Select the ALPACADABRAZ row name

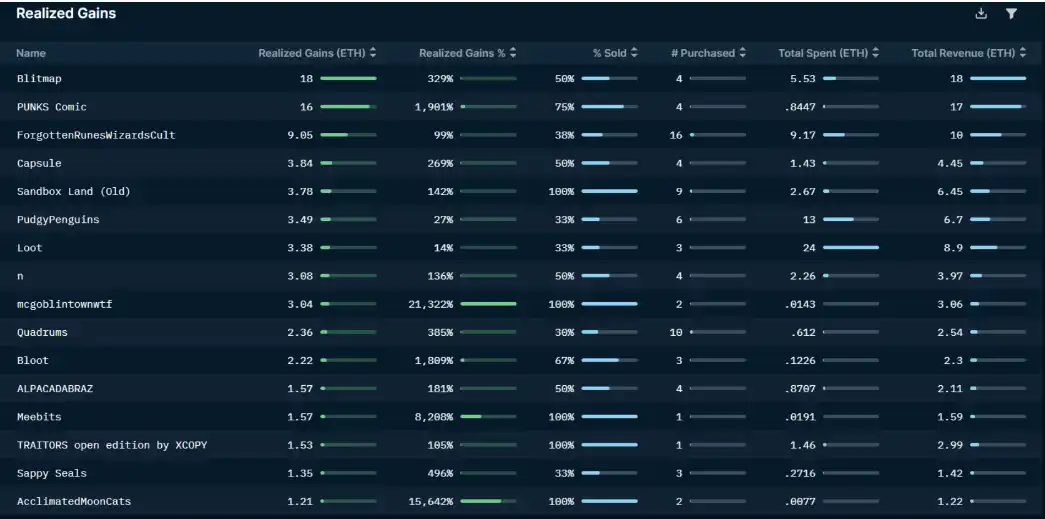pyautogui.click(x=55, y=388)
